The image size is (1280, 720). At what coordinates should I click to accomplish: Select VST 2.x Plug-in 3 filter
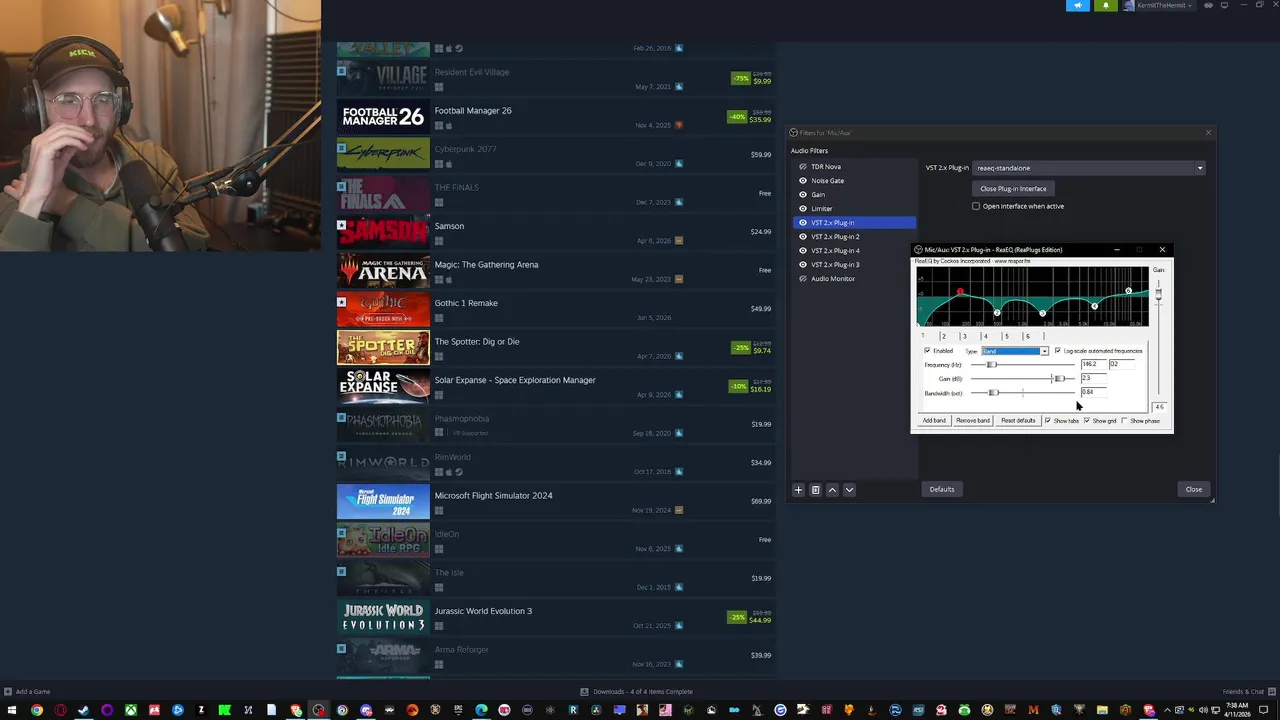tap(855, 265)
